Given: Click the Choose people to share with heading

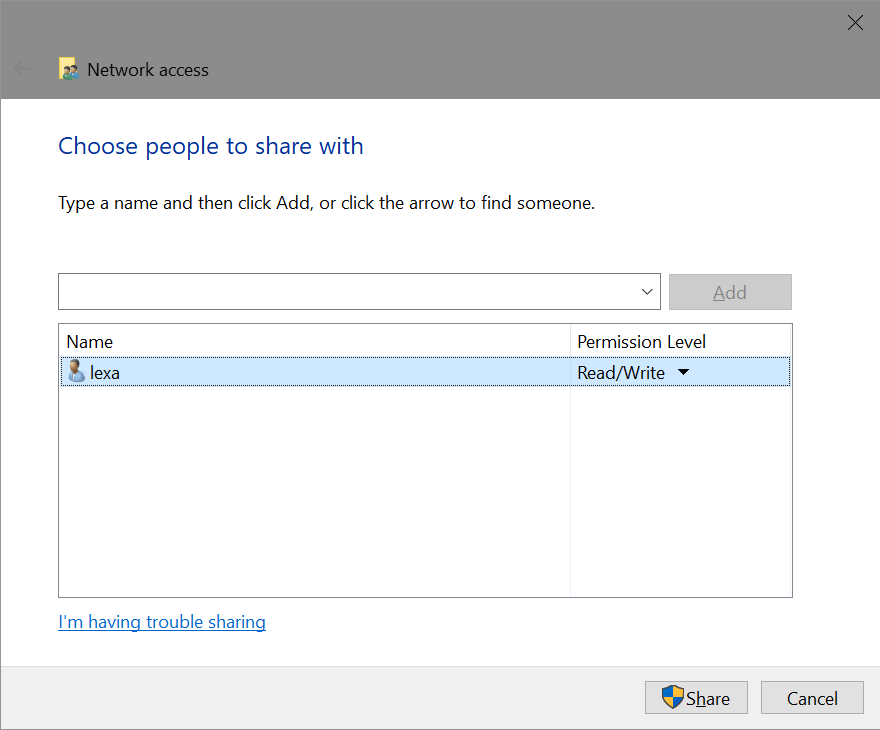Looking at the screenshot, I should [211, 146].
